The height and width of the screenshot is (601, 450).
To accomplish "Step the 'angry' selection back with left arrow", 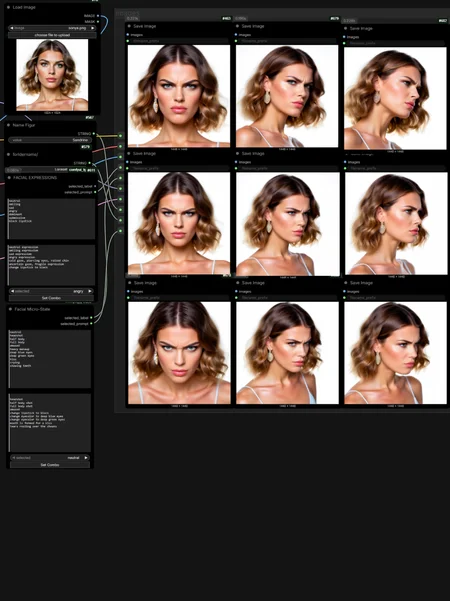I will coord(12,291).
